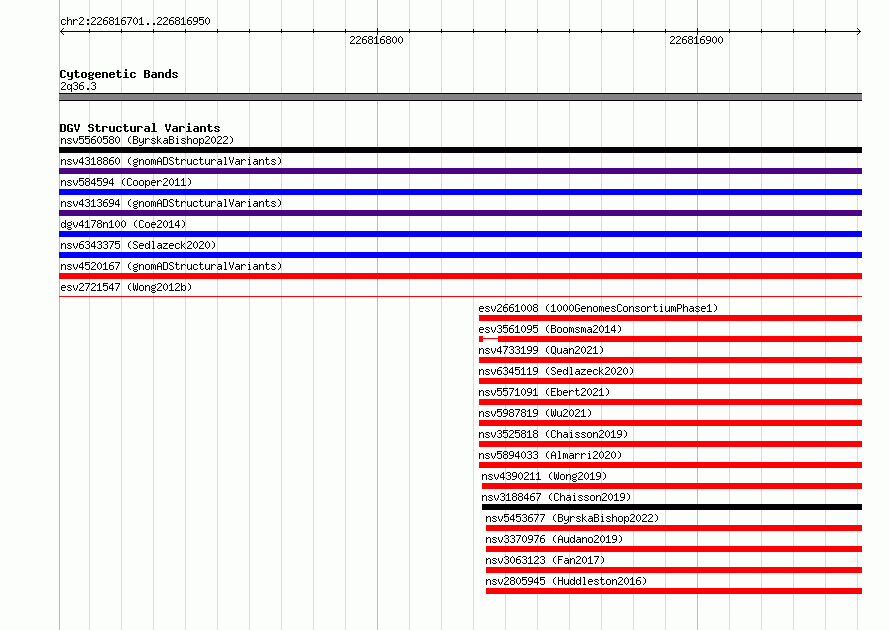Open nsv3188467 (Chaisson2019) variant label

556,497
